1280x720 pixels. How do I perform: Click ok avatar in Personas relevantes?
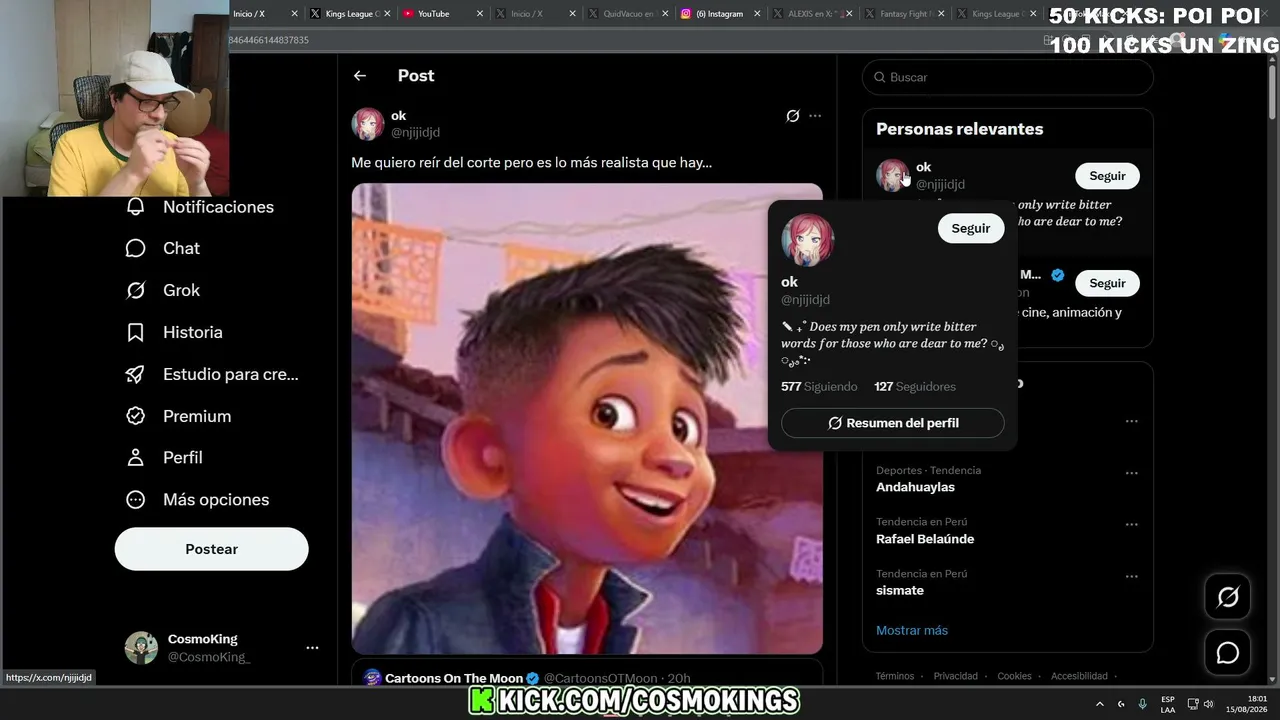pos(892,175)
